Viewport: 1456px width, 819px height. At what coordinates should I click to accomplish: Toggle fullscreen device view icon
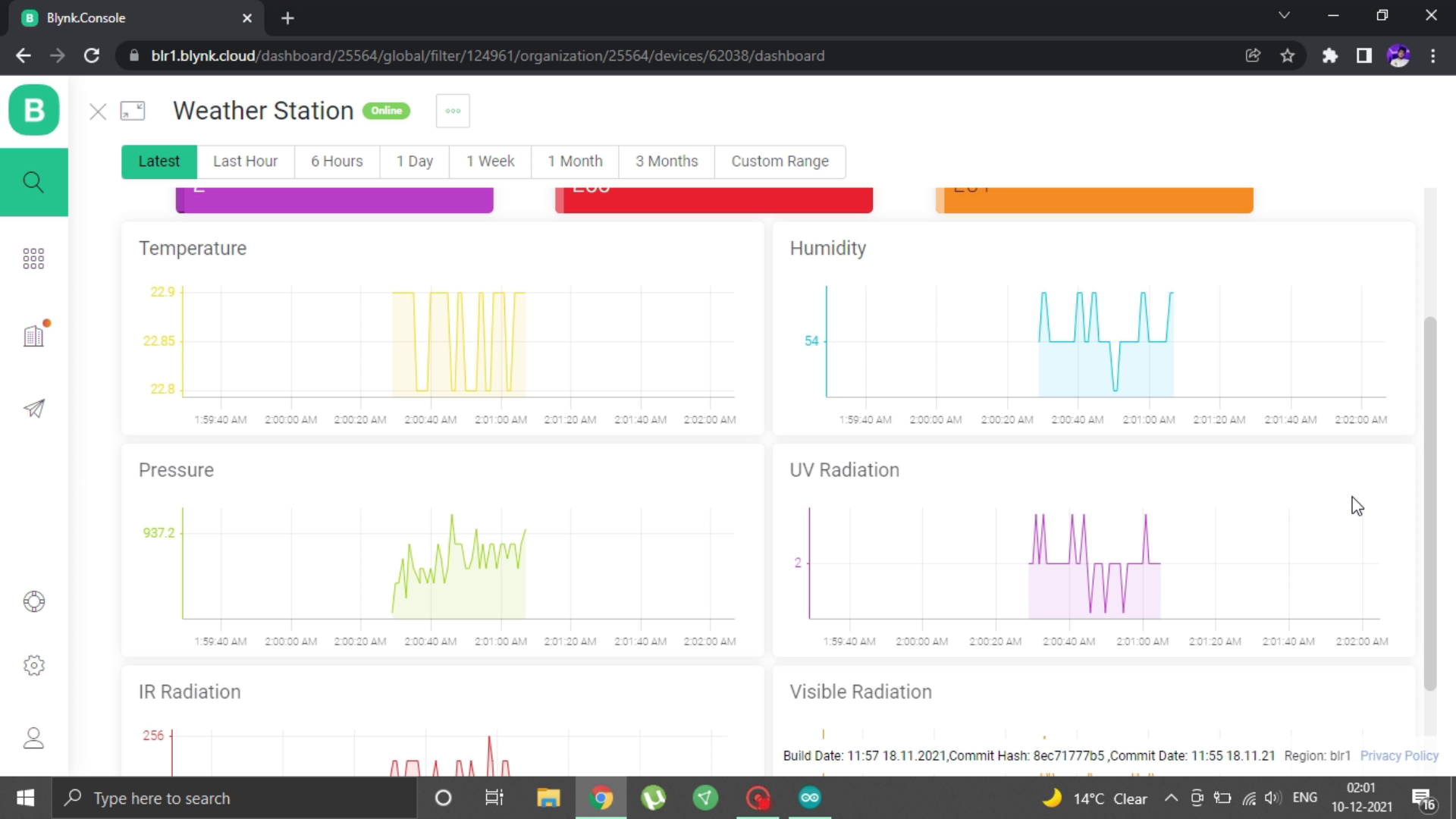(133, 111)
